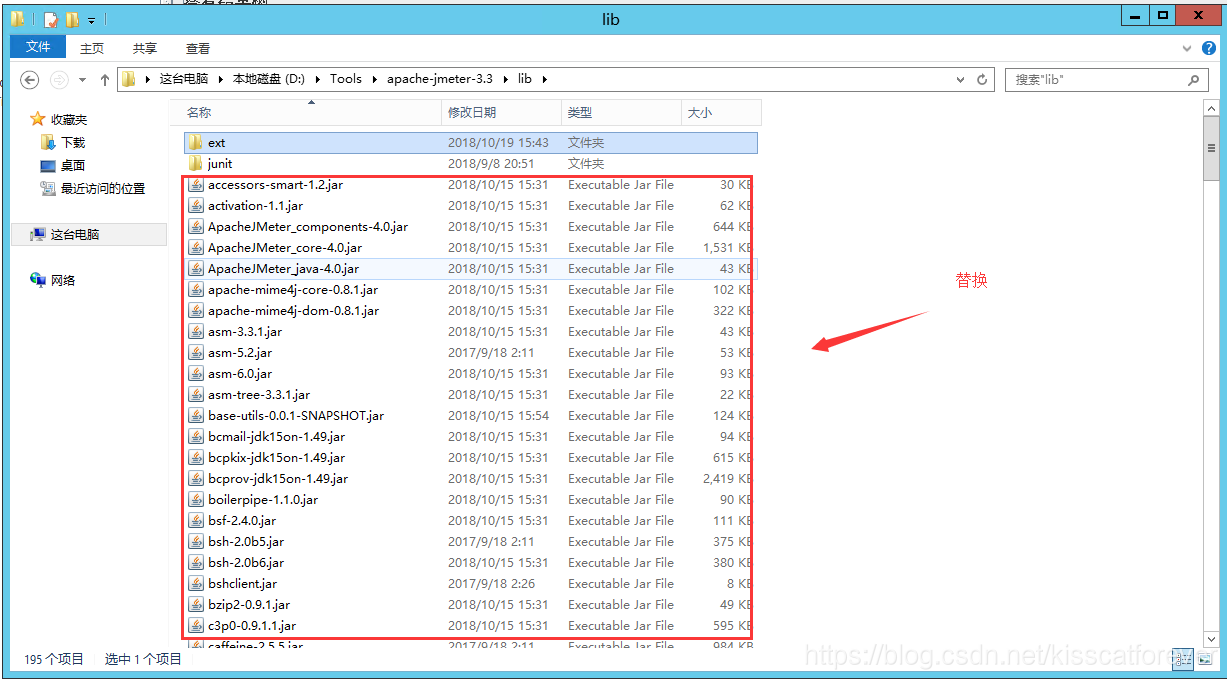This screenshot has width=1227, height=679.
Task: Select 这台电脑 in navigation pane
Action: (x=75, y=234)
